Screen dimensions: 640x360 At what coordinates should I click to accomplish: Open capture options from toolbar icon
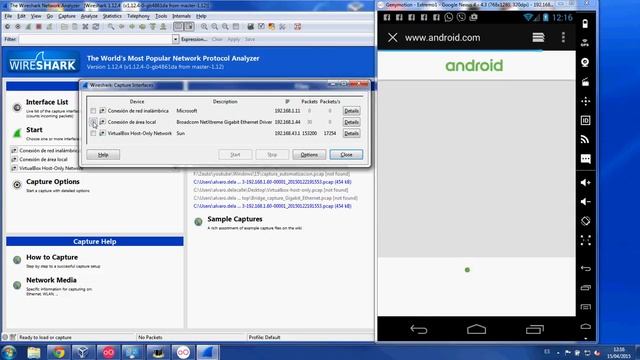(x=18, y=27)
